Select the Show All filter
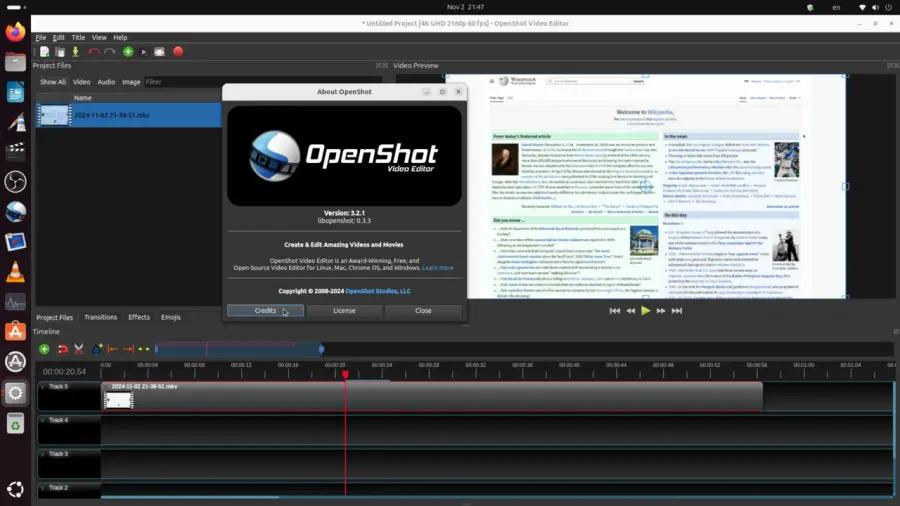The image size is (900, 506). click(x=53, y=82)
